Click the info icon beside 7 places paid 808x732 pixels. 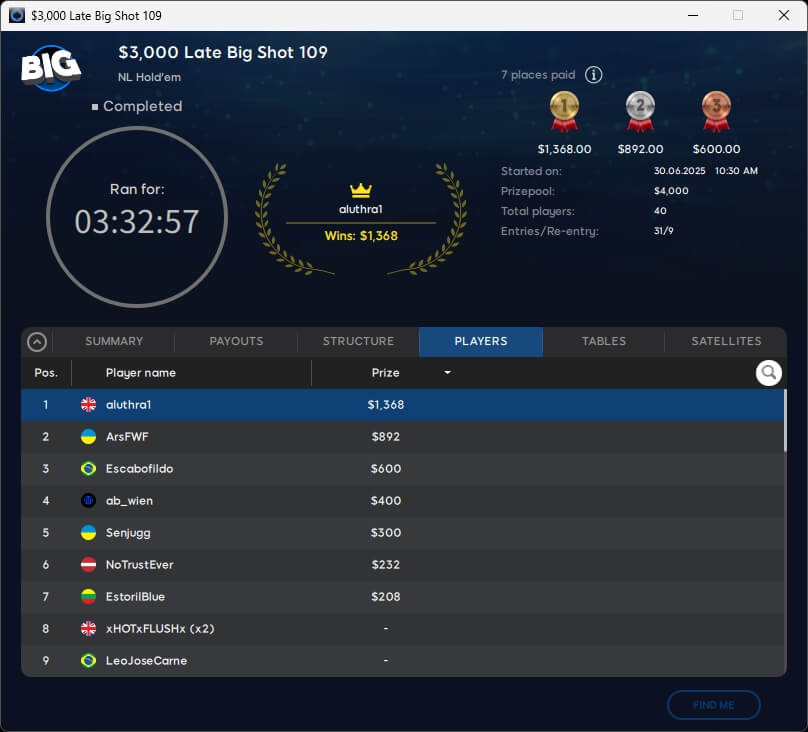coord(593,75)
